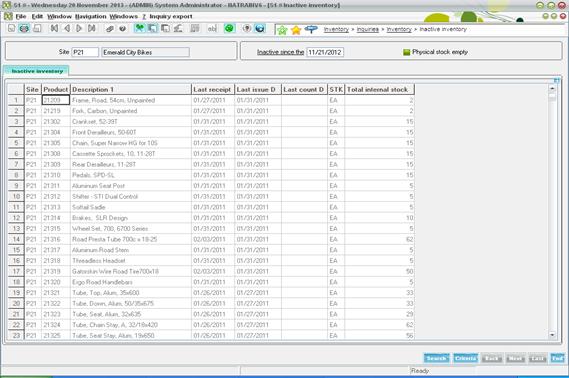Click the New record toolbar icon
The height and width of the screenshot is (378, 569).
[x=12, y=28]
